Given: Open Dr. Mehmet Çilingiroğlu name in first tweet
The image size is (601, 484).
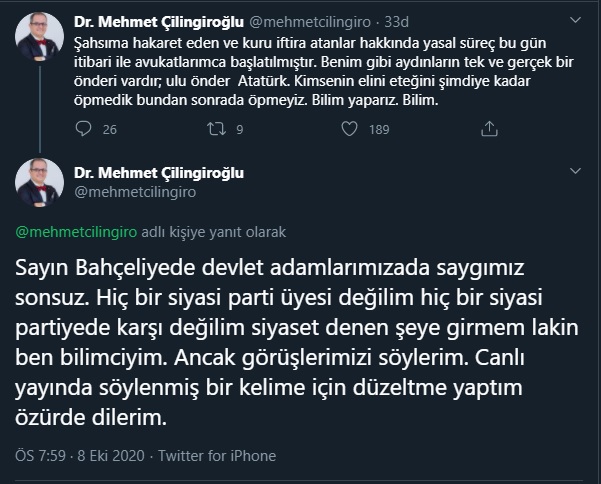Looking at the screenshot, I should click(x=153, y=19).
